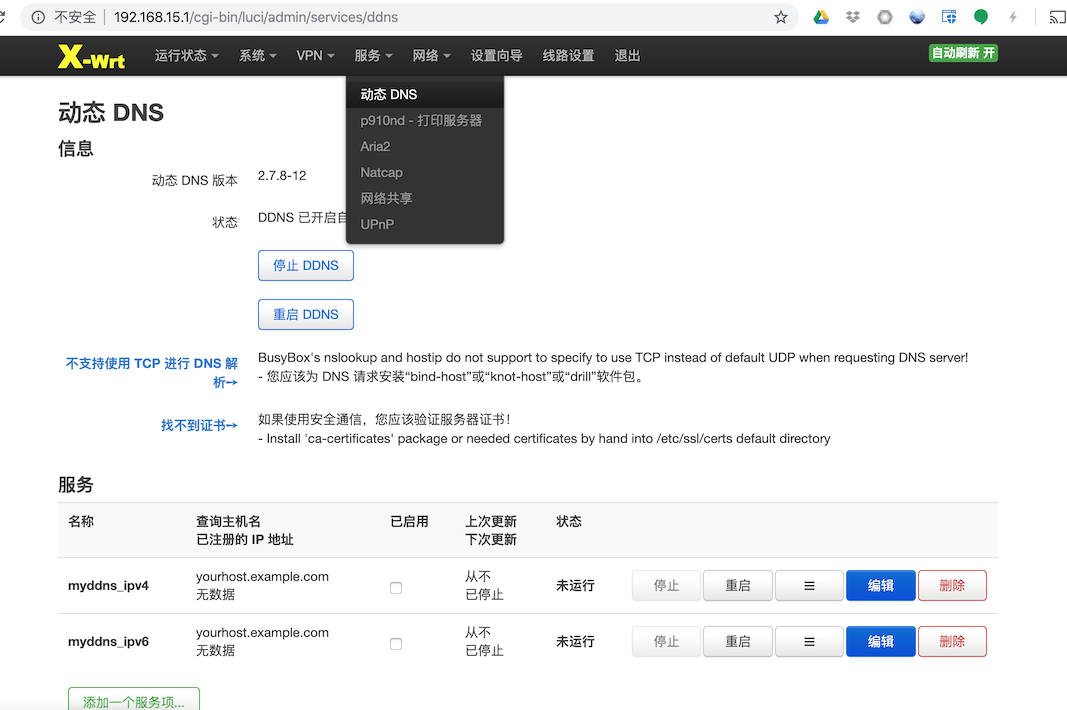Select UPnP from the services menu
Screen dimensions: 1067x710
(377, 224)
